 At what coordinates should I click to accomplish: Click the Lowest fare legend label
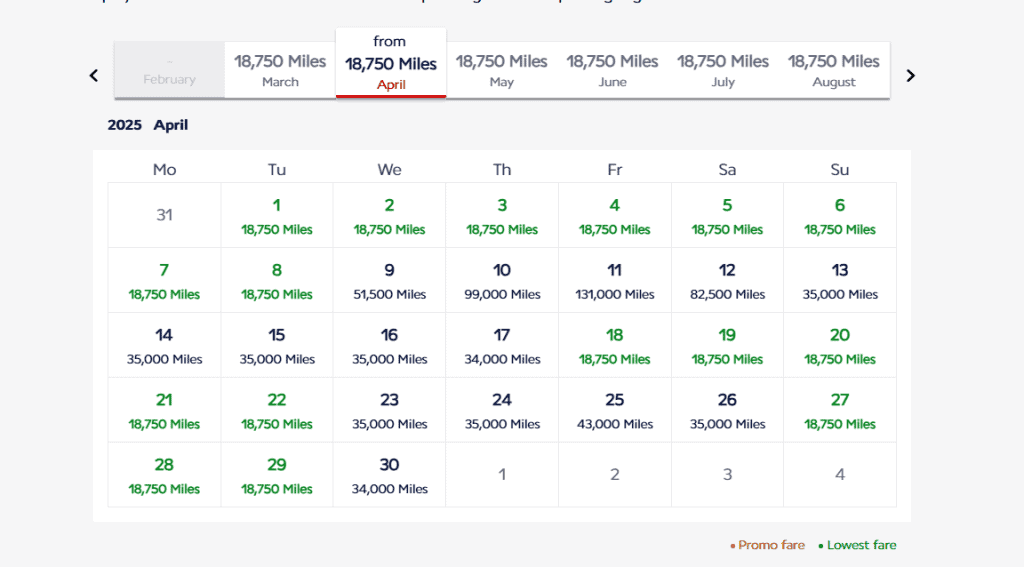pyautogui.click(x=861, y=545)
